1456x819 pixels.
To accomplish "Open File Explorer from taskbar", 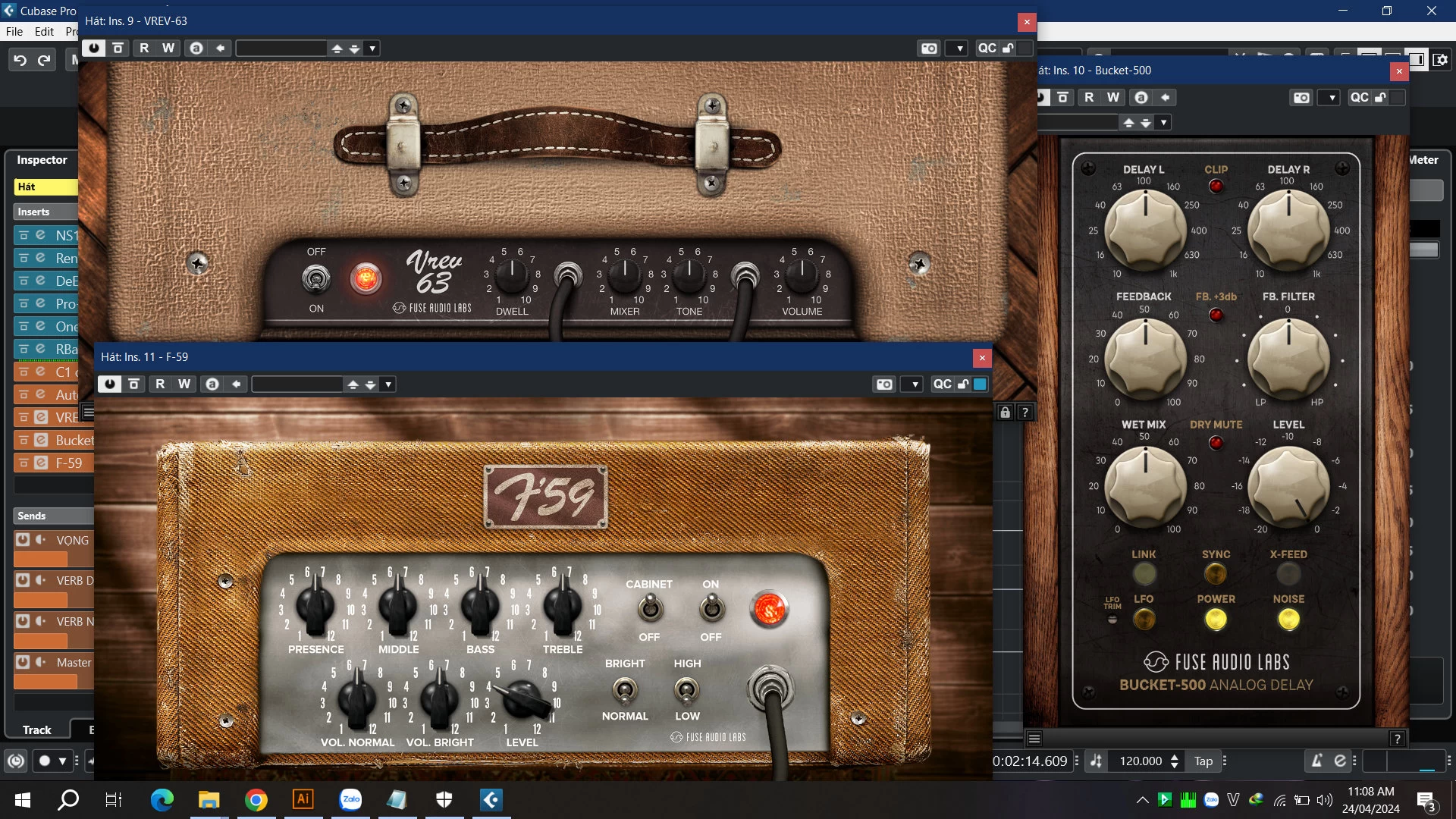I will point(209,800).
